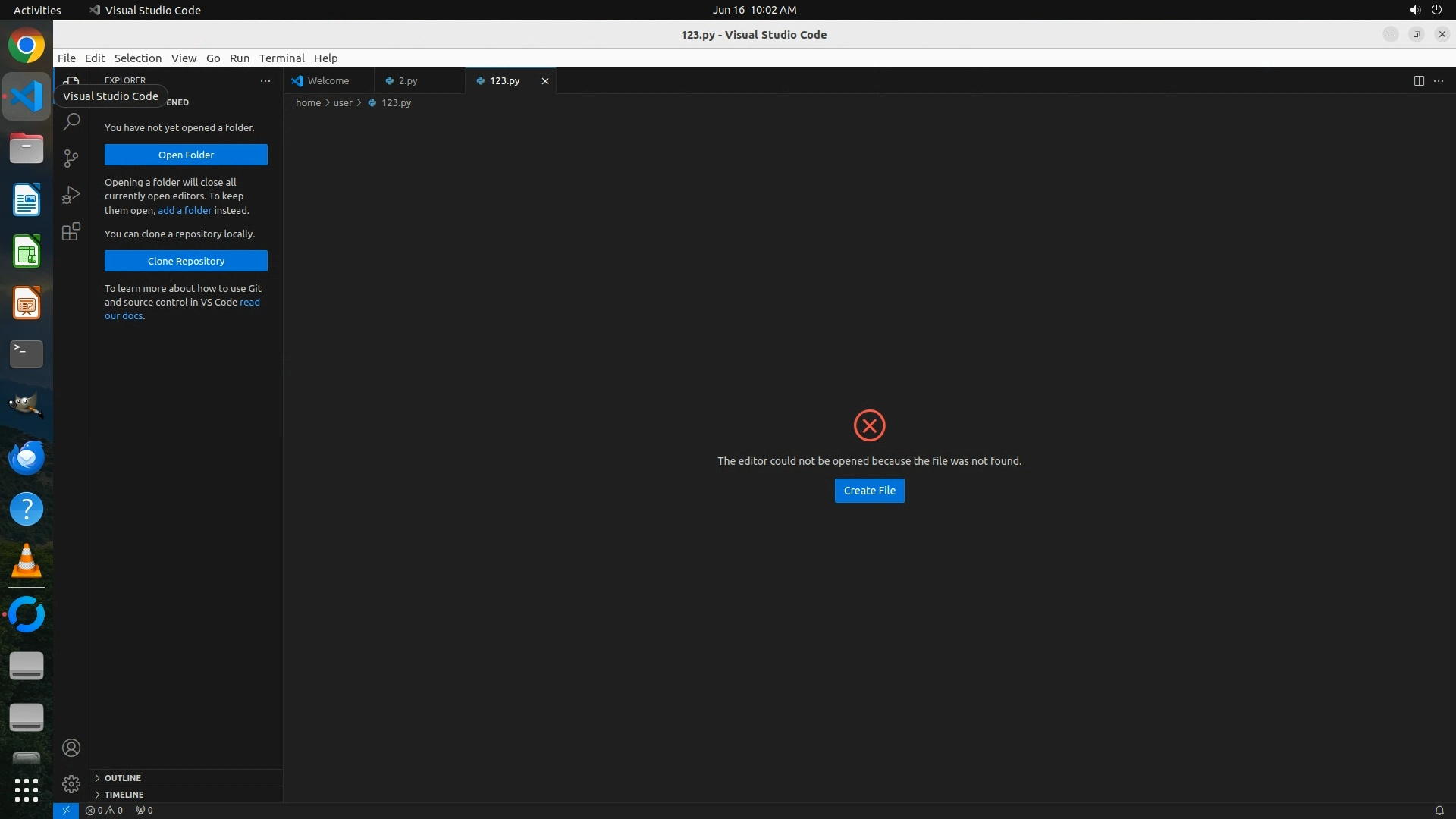Viewport: 1456px width, 819px height.
Task: Open the Accounts icon in activity bar
Action: pos(71,748)
